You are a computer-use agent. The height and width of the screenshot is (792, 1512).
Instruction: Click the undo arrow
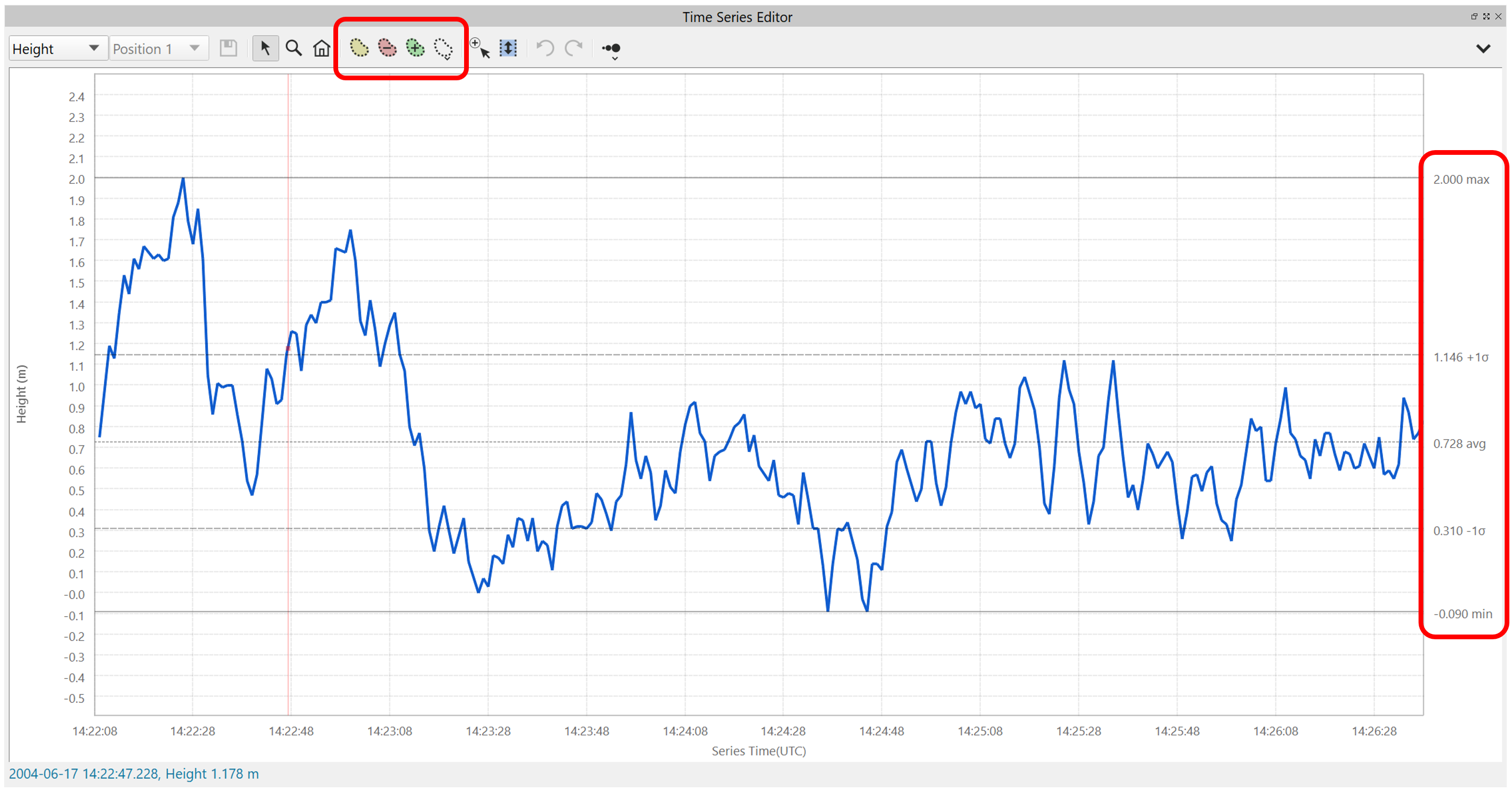pos(545,48)
